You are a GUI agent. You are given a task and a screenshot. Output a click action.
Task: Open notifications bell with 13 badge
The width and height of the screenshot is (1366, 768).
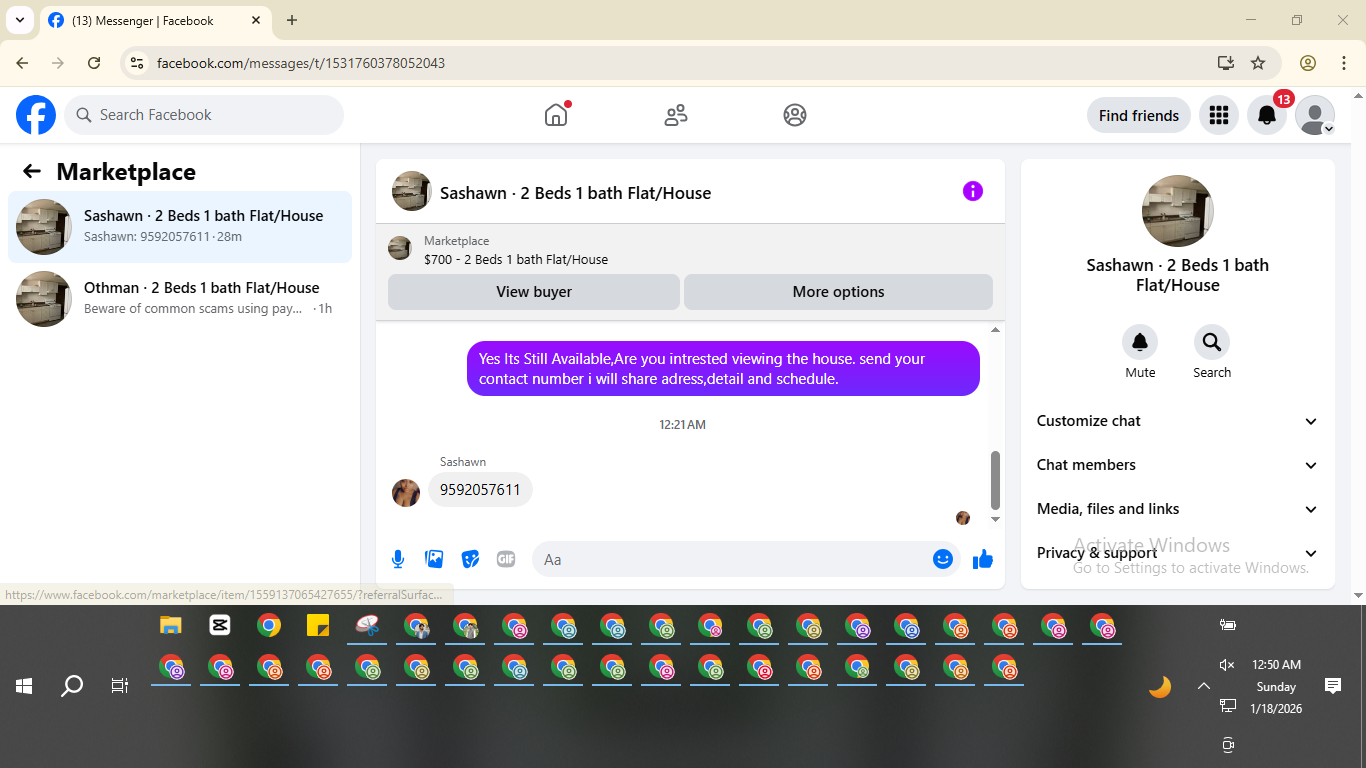1267,115
